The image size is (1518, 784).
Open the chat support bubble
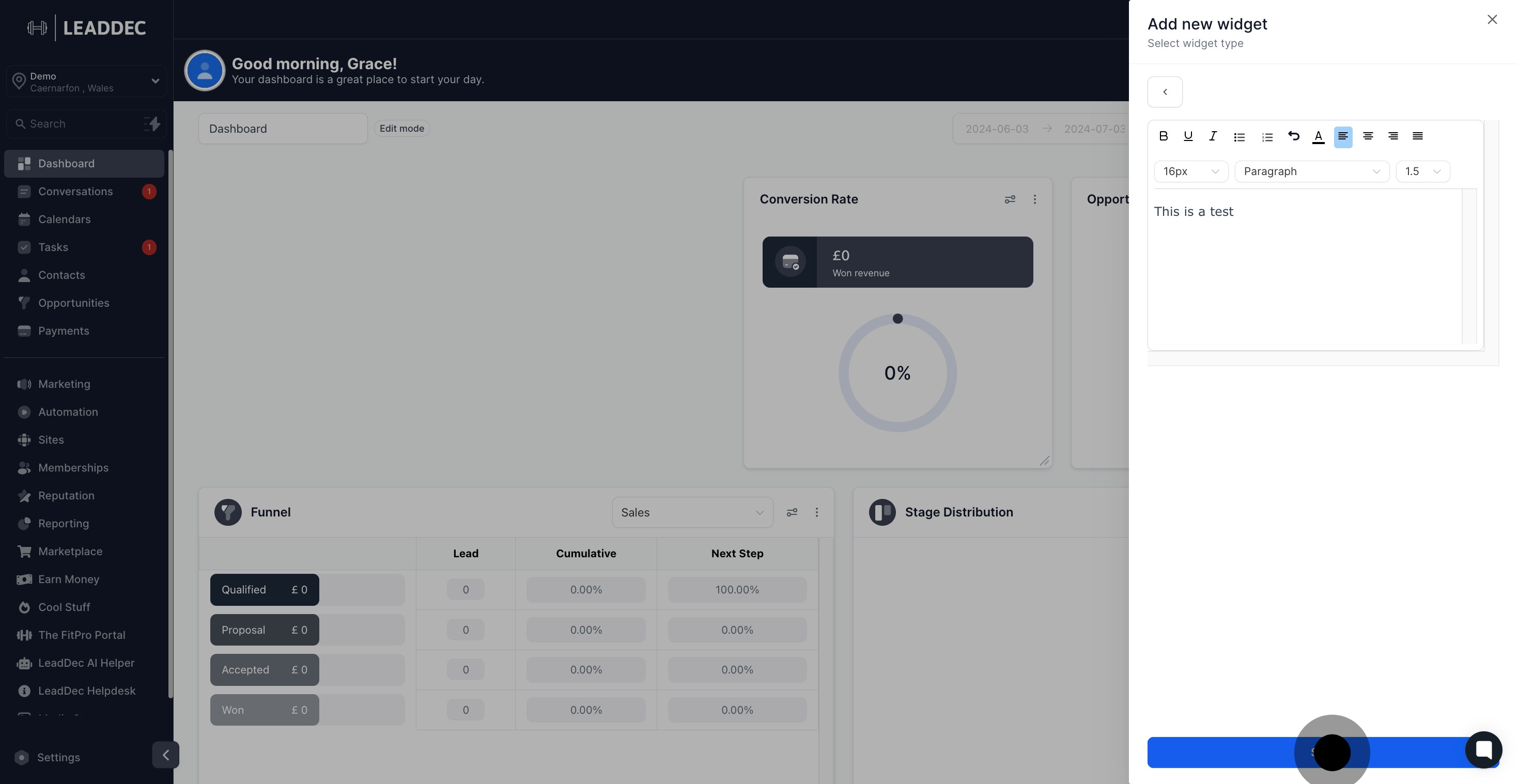pos(1483,749)
